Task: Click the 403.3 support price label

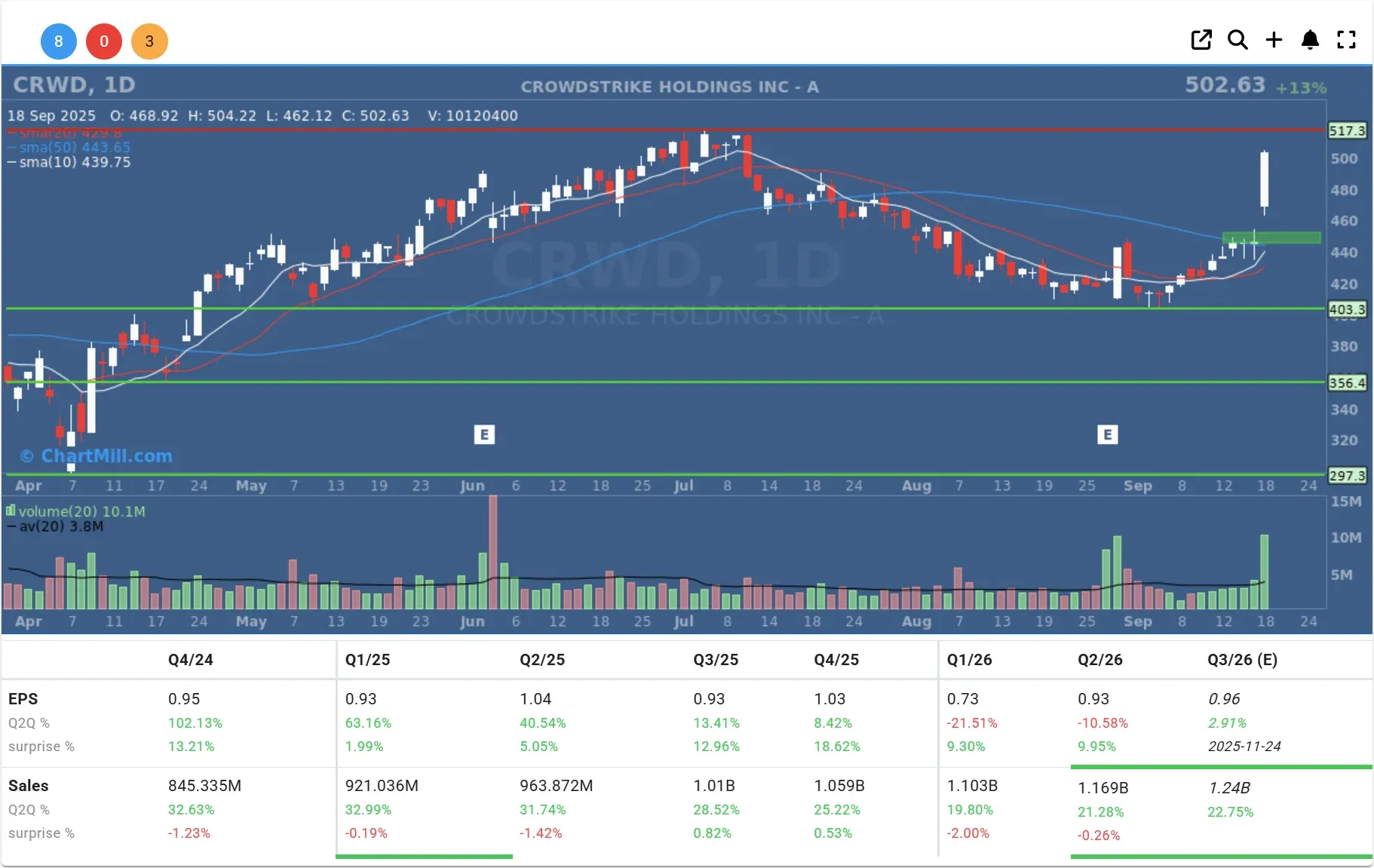Action: coord(1347,309)
